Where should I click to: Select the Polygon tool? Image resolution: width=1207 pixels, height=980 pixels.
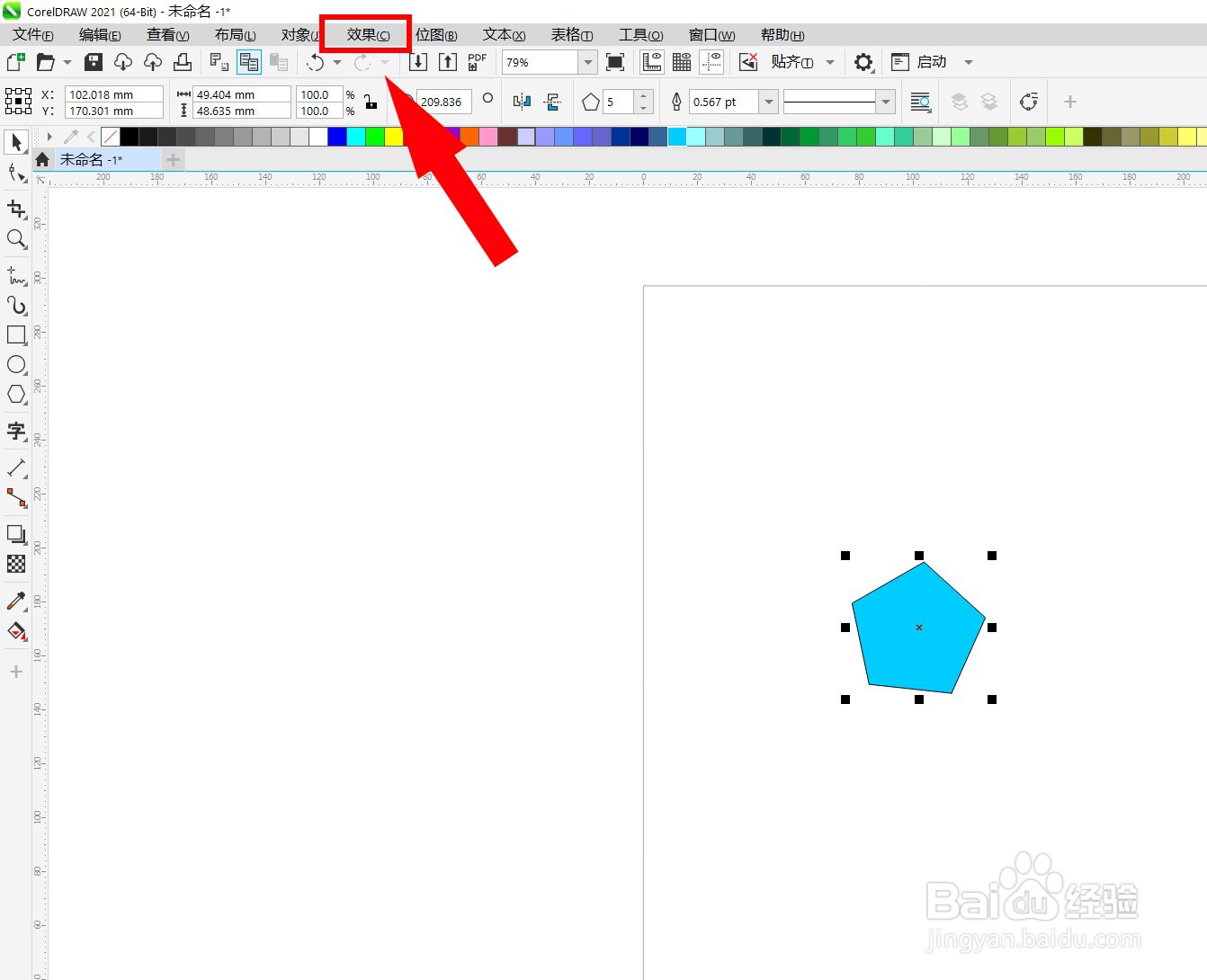(x=16, y=395)
